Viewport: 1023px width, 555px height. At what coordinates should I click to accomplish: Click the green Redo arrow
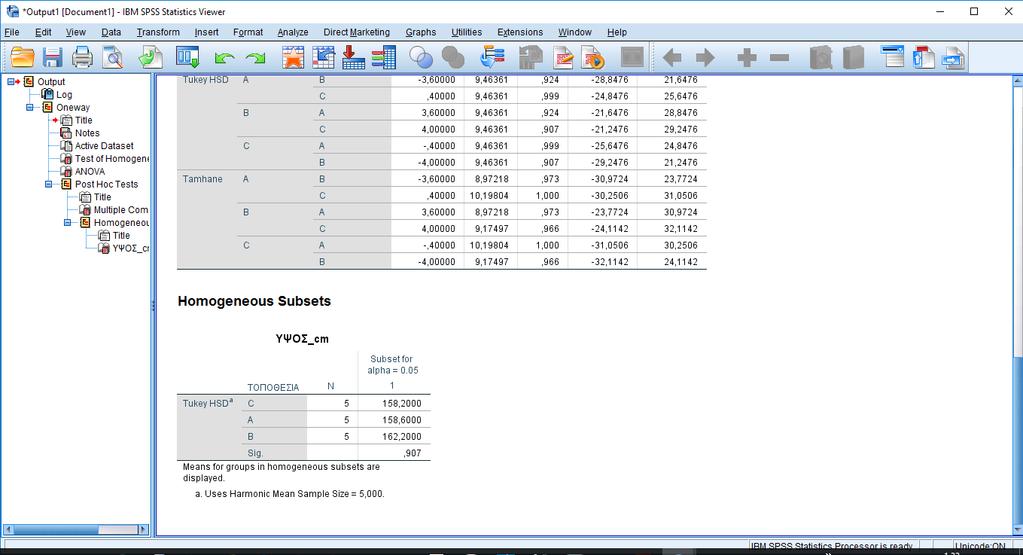(255, 58)
